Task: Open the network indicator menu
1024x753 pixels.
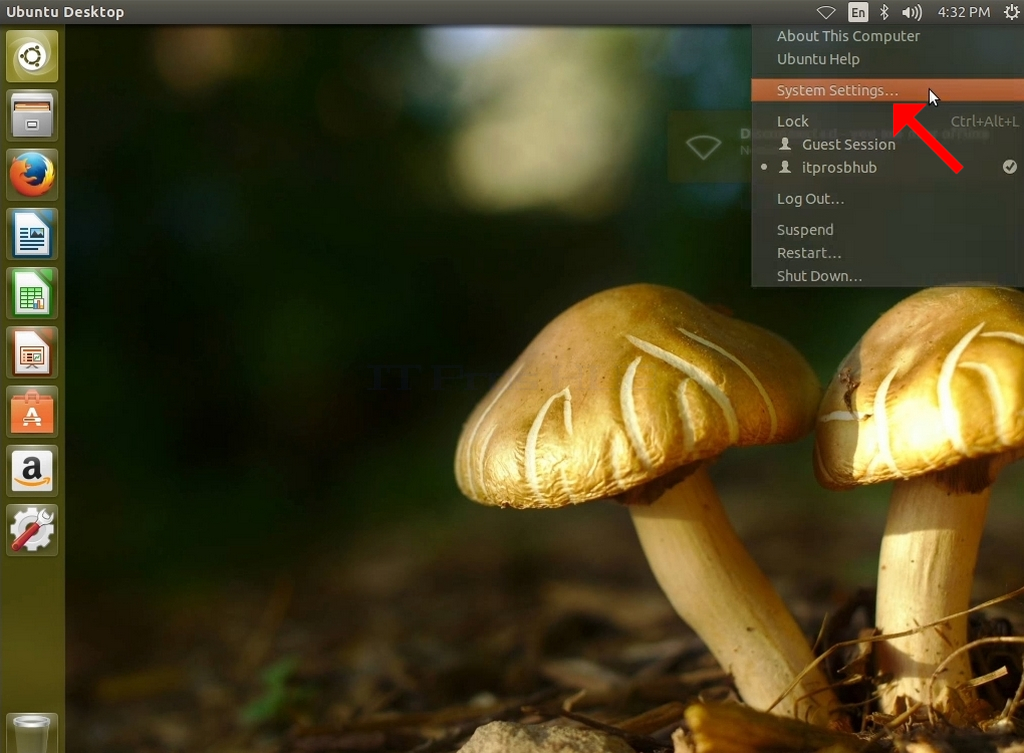Action: coord(826,12)
